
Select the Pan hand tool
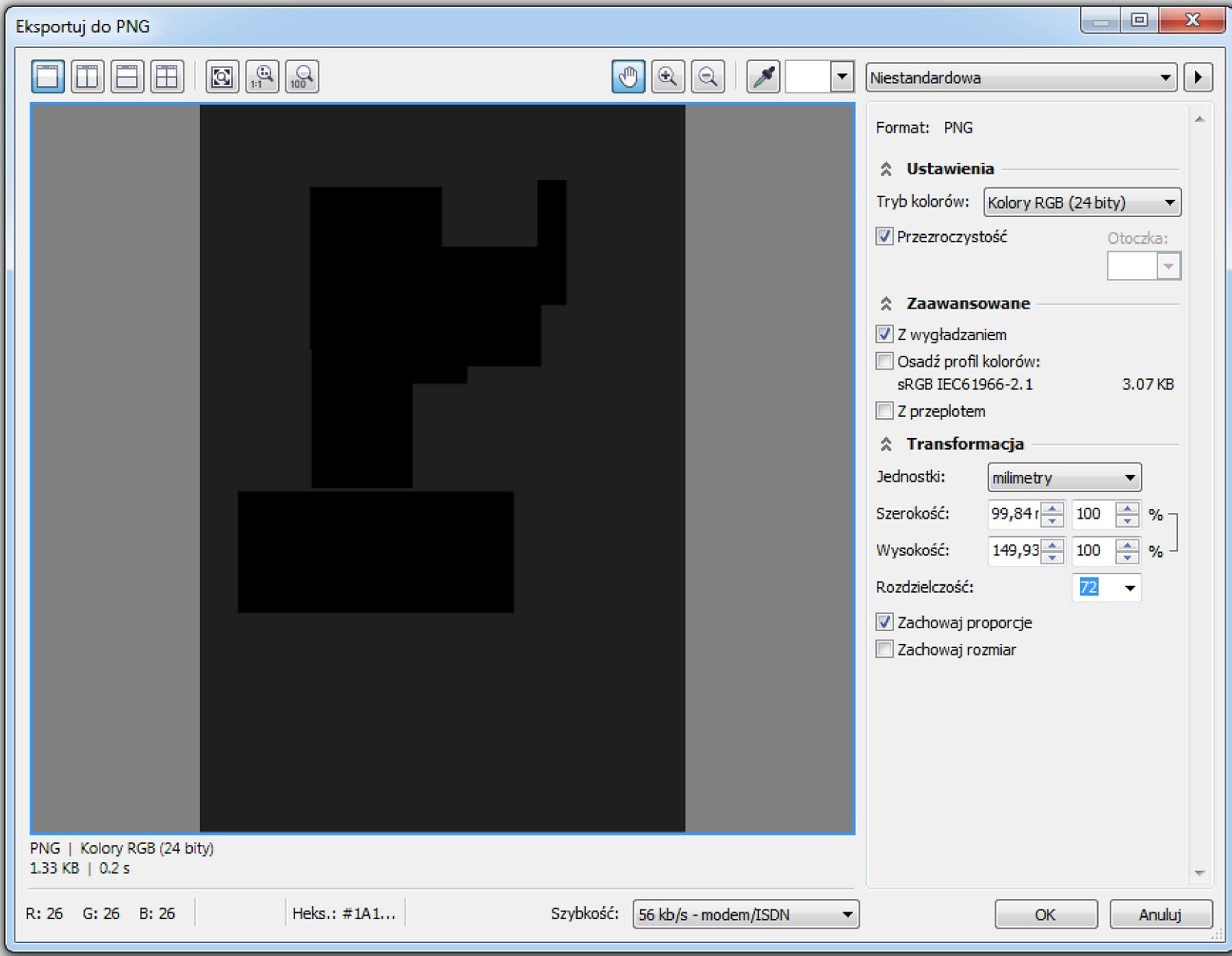(x=628, y=77)
